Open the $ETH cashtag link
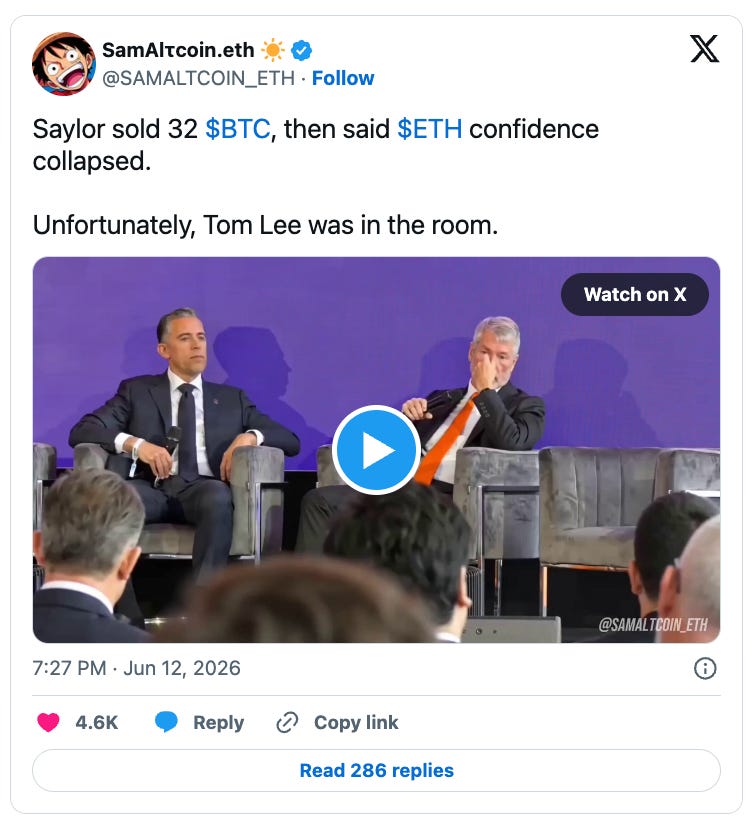This screenshot has width=752, height=824. [x=430, y=129]
